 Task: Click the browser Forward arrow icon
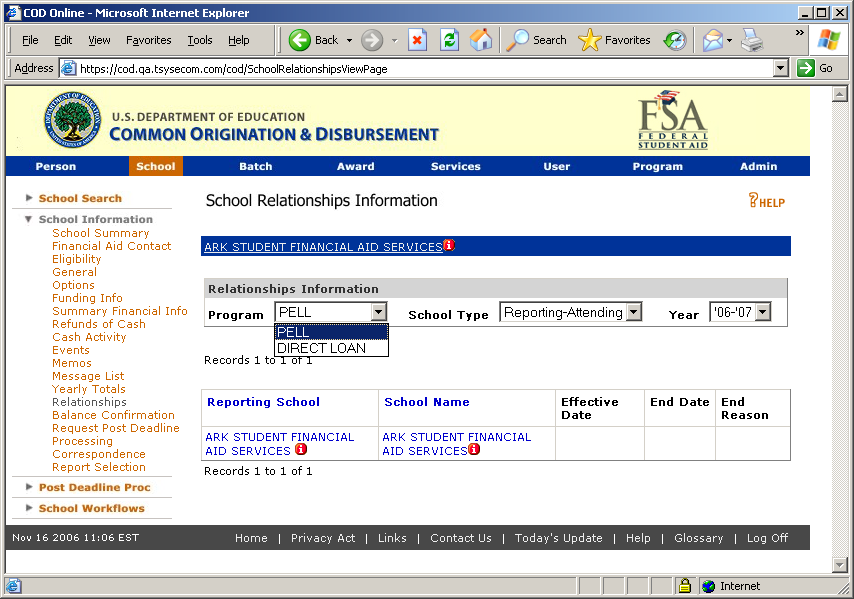click(372, 40)
